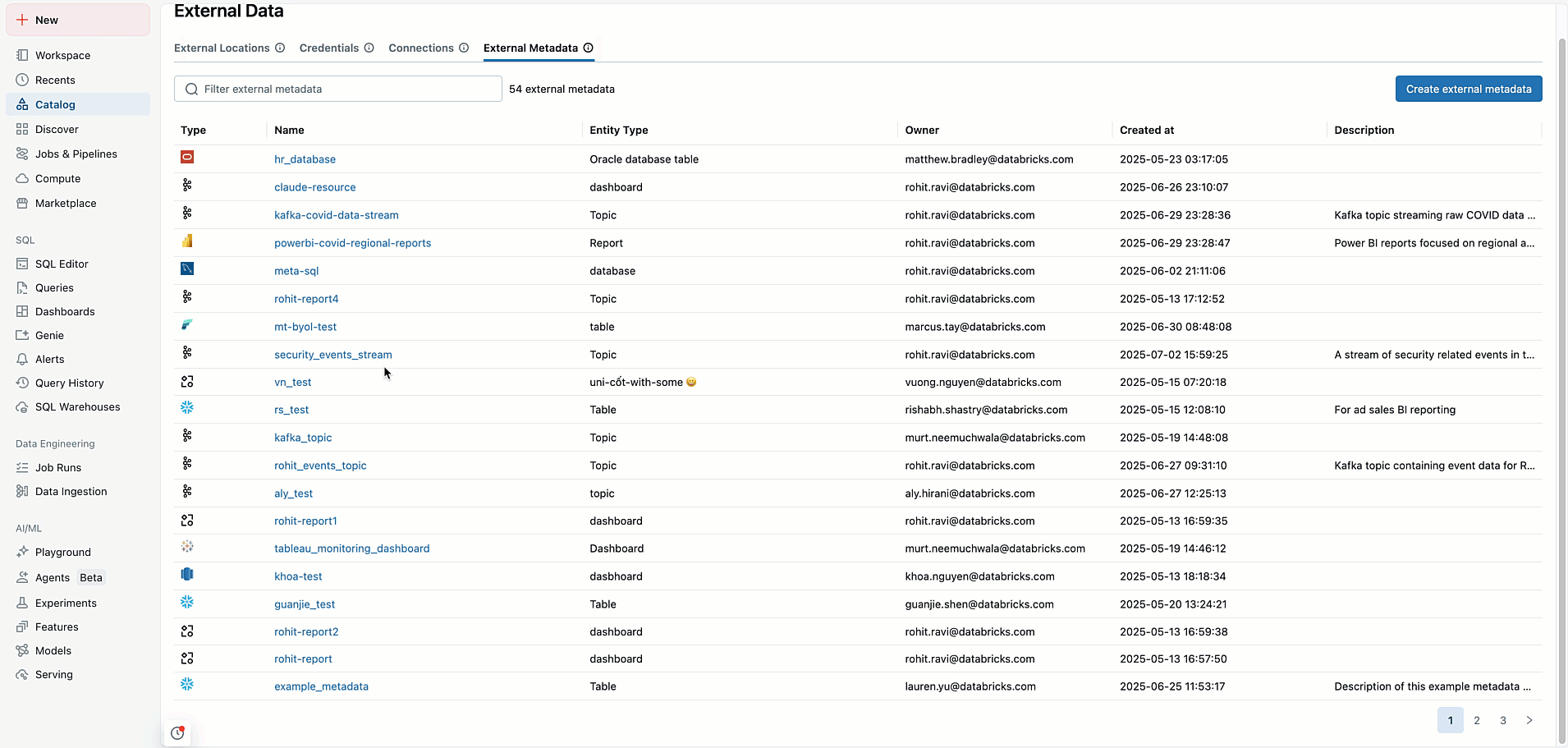Open the tableau_monitoring_dashboard link

coord(352,548)
